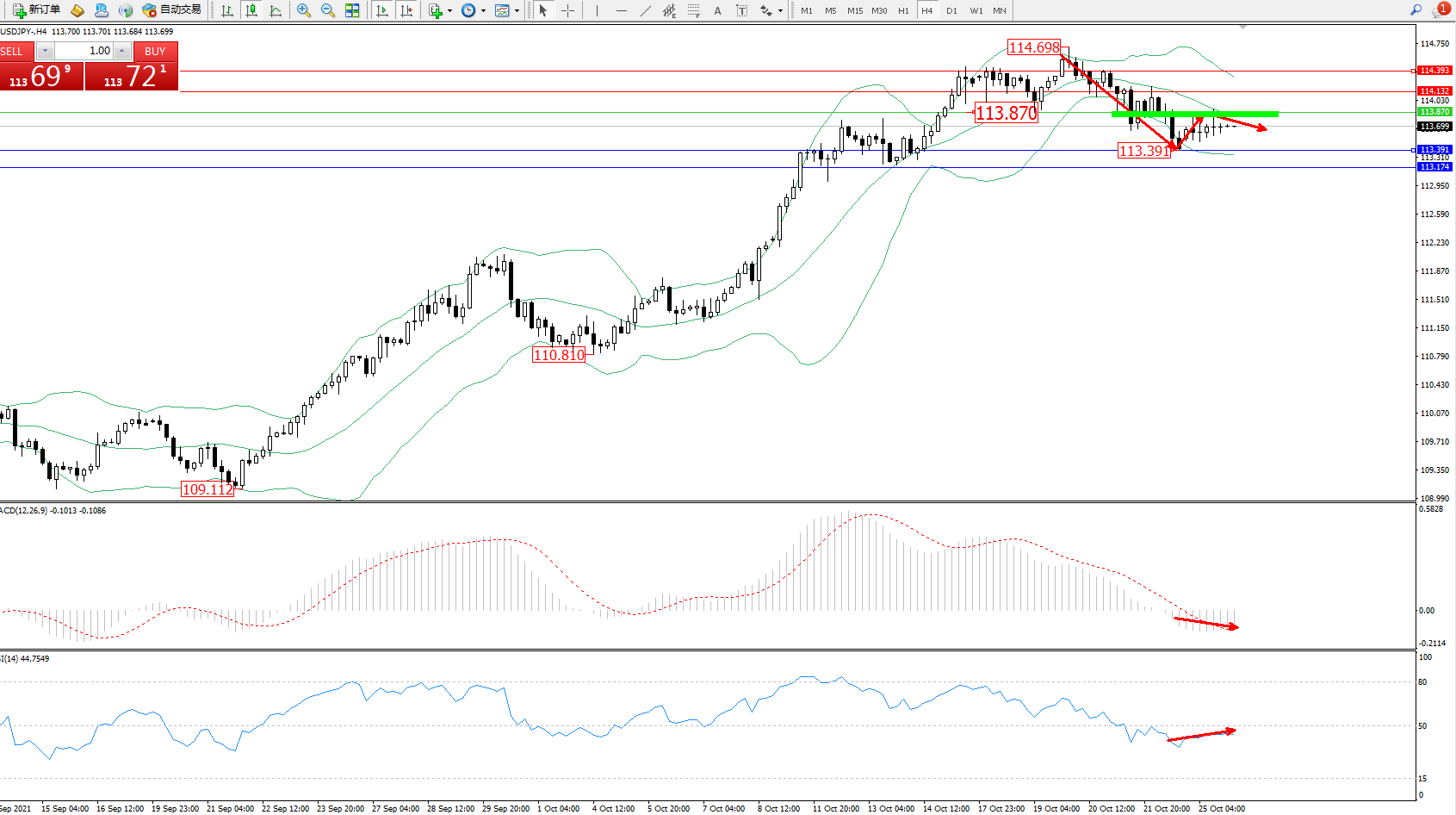Switch chart to line chart mode
The width and height of the screenshot is (1456, 815).
click(276, 10)
